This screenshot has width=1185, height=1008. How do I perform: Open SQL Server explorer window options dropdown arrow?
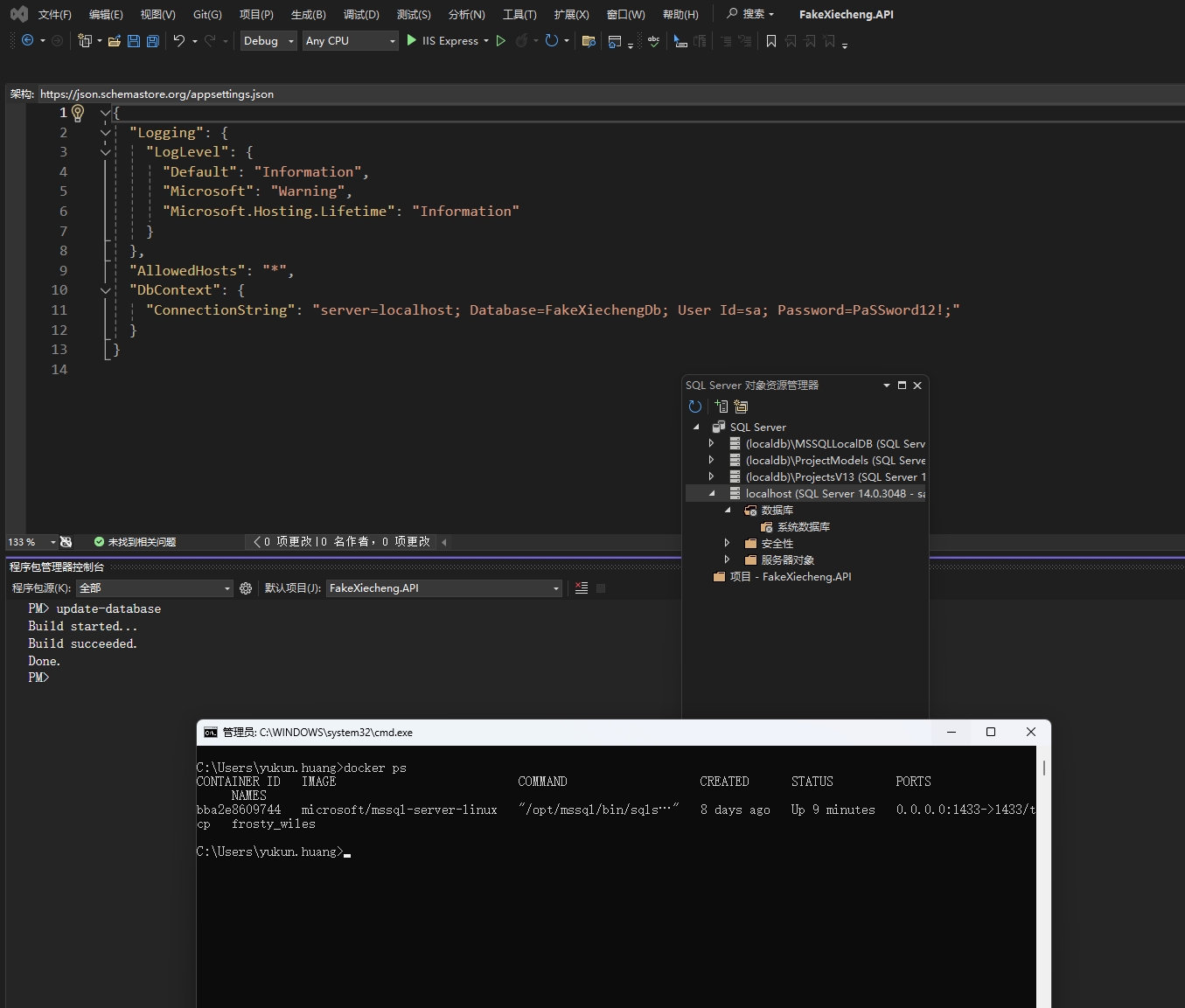[887, 386]
